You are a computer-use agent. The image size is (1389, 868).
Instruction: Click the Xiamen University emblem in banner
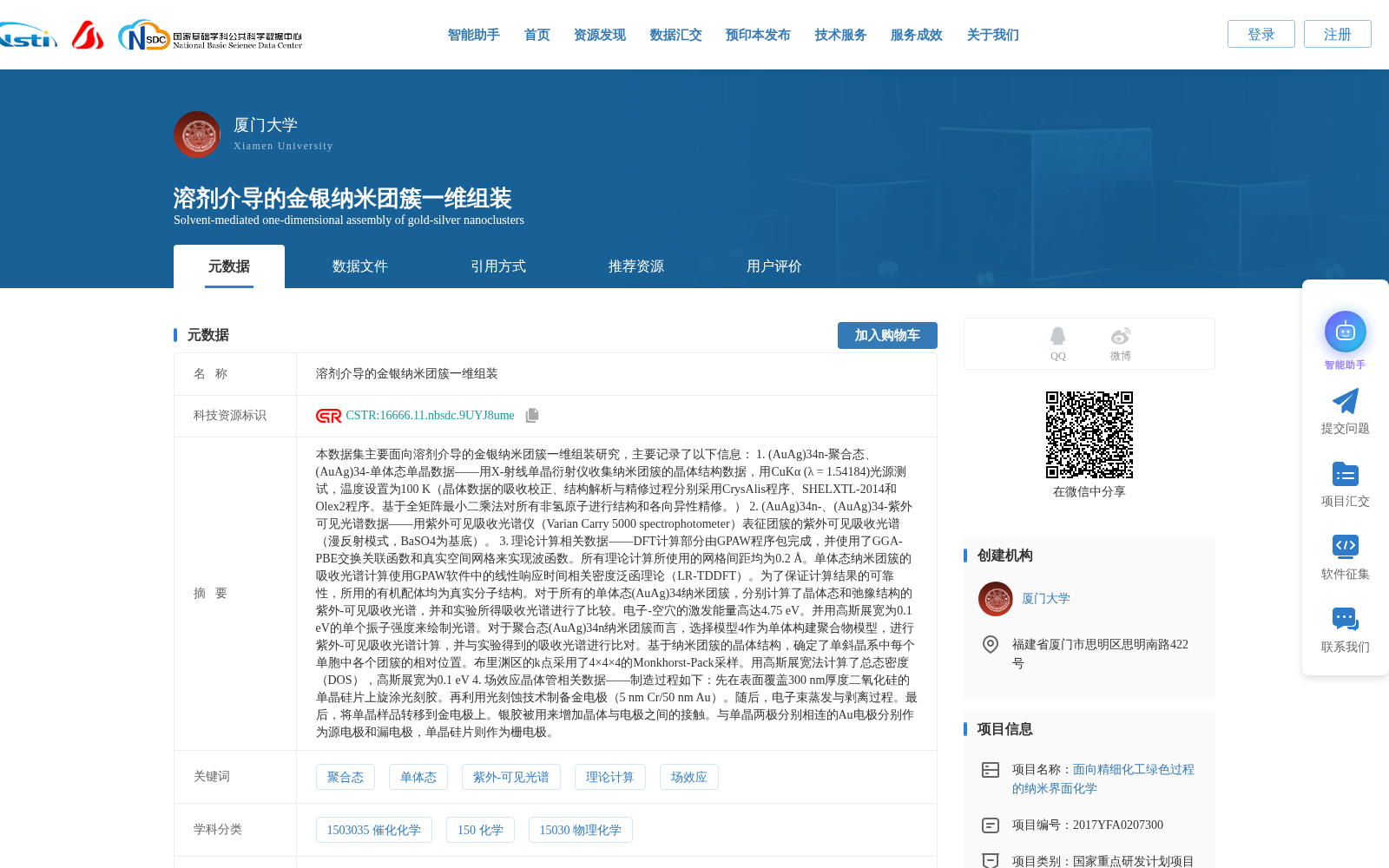tap(197, 135)
